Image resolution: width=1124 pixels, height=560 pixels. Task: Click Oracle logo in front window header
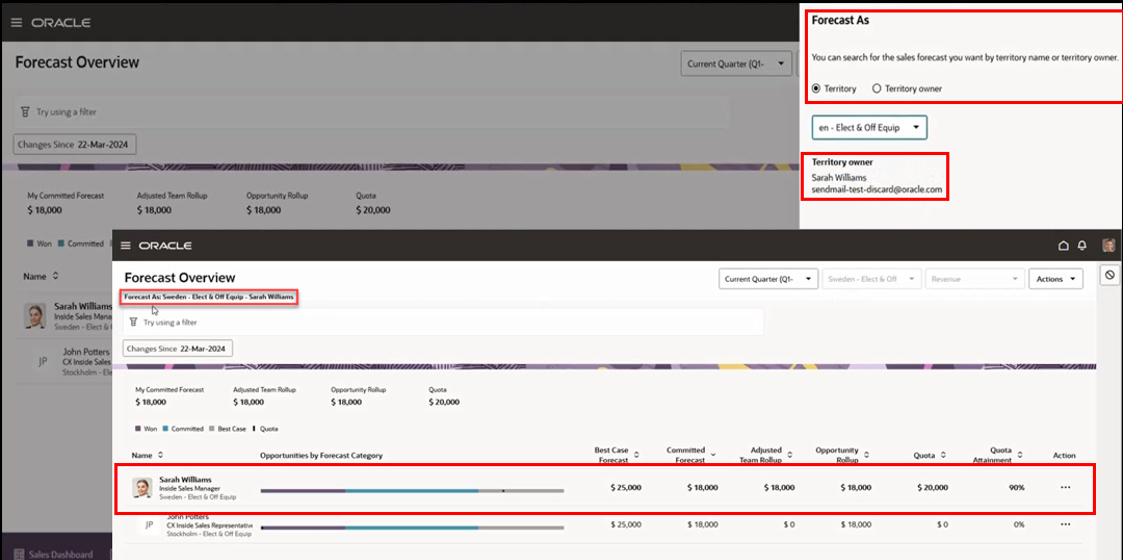(165, 245)
